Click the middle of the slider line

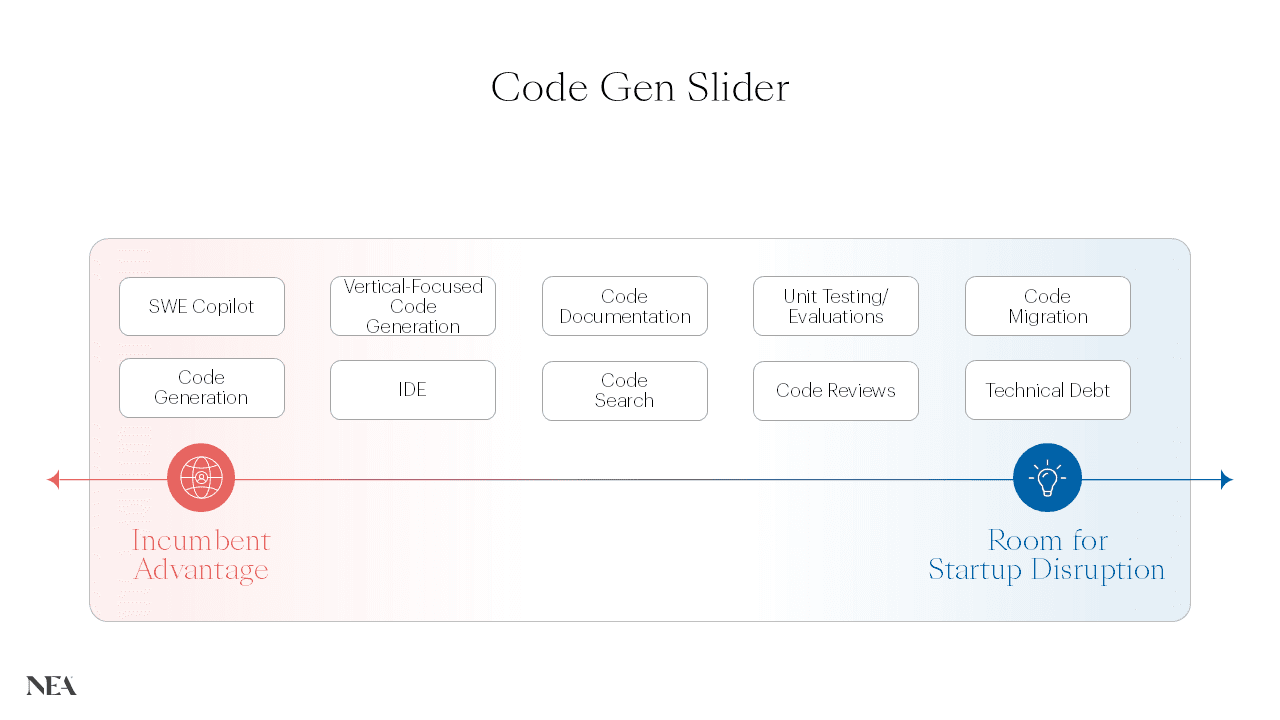click(x=640, y=480)
